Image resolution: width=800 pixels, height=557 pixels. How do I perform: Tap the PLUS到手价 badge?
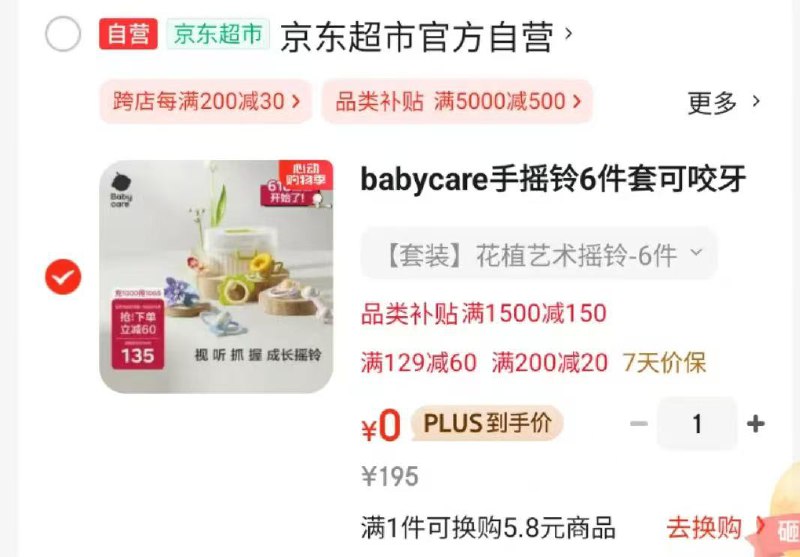[x=487, y=423]
